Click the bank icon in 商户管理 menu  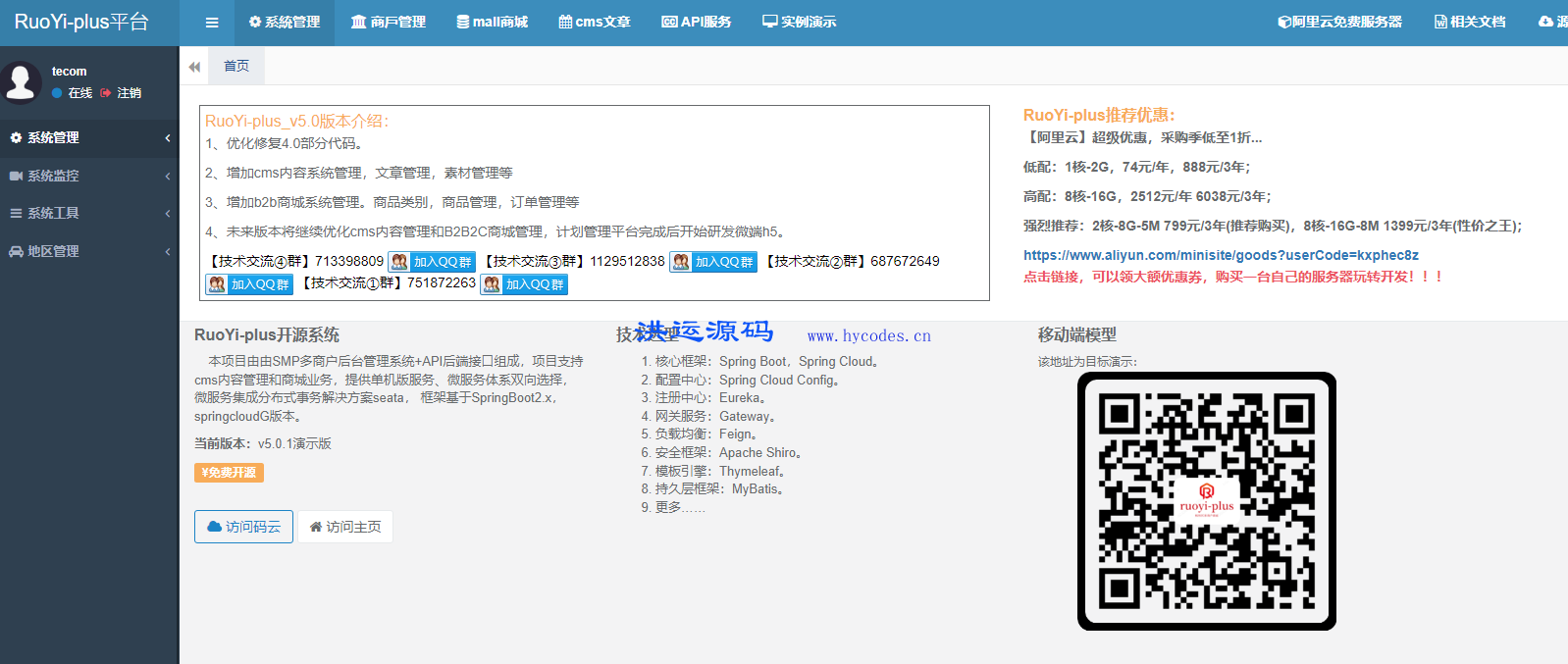(x=358, y=22)
